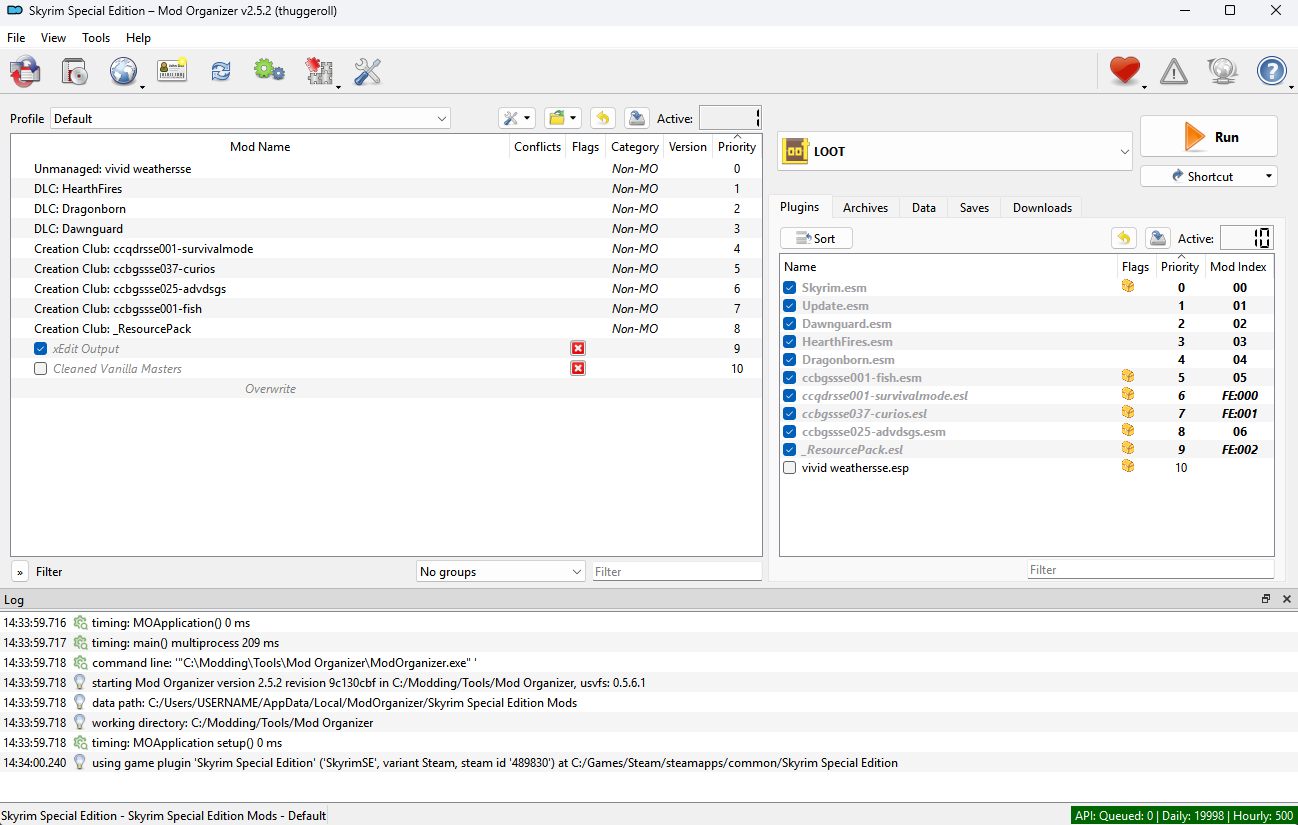This screenshot has width=1298, height=825.
Task: Click the red flag icon on Cleaned Vanilla Masters
Action: coord(578,368)
